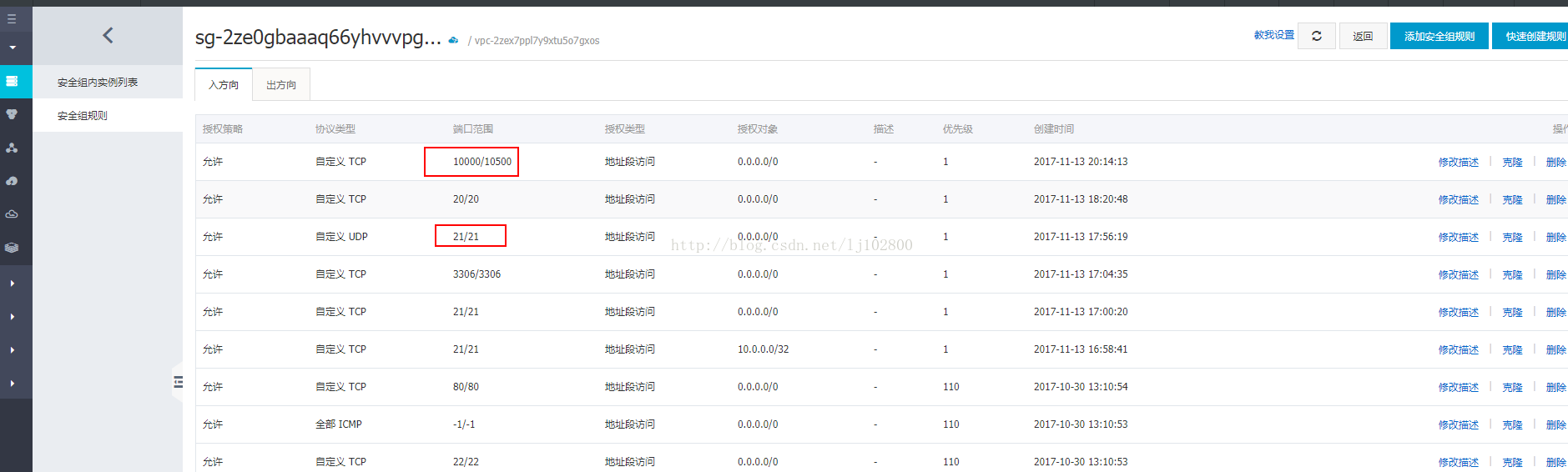Click 克隆 for the UDP 21/21 rule
The width and height of the screenshot is (1568, 472).
(1513, 238)
